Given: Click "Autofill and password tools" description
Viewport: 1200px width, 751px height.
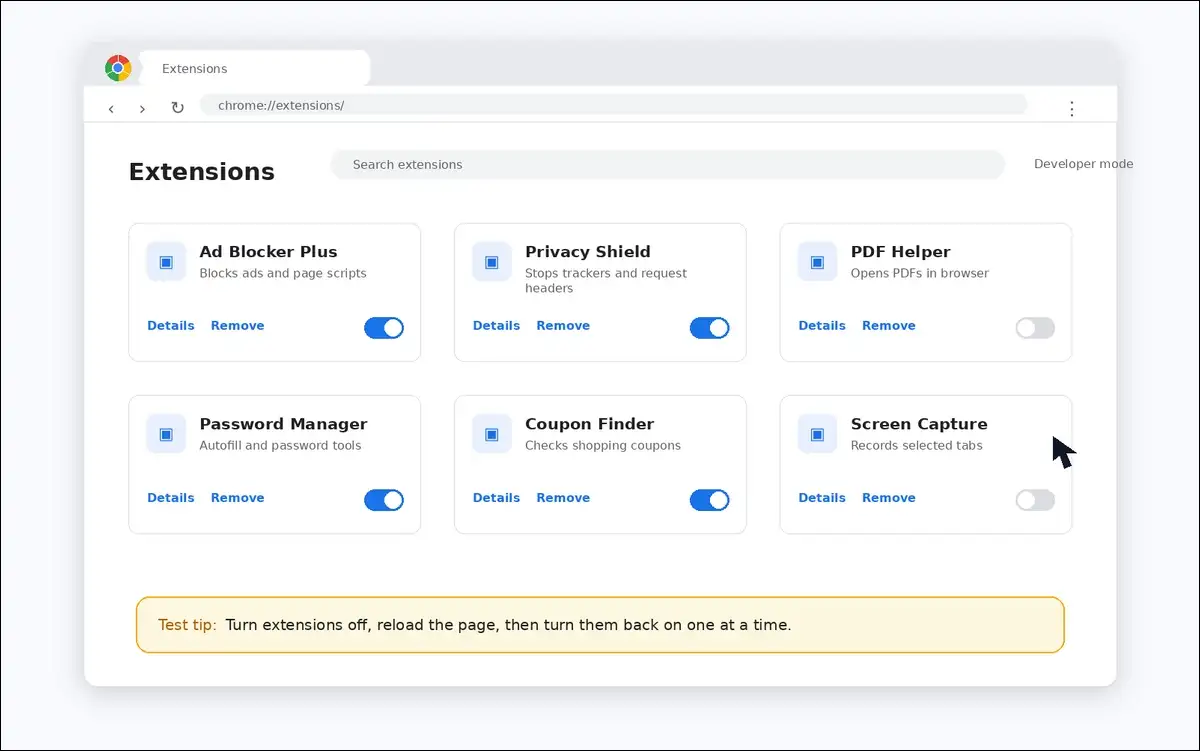Looking at the screenshot, I should (x=281, y=446).
